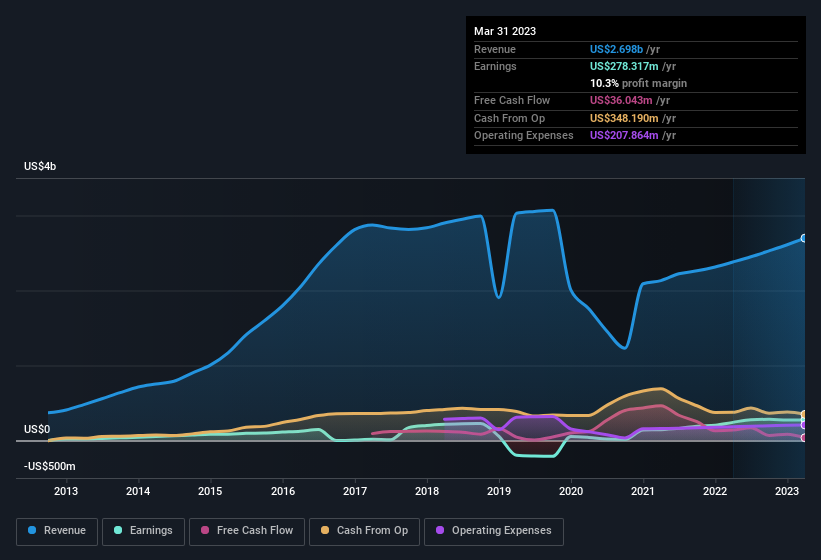The width and height of the screenshot is (821, 560).
Task: Click the pink Free Cash Flow legend dot
Action: 205,531
